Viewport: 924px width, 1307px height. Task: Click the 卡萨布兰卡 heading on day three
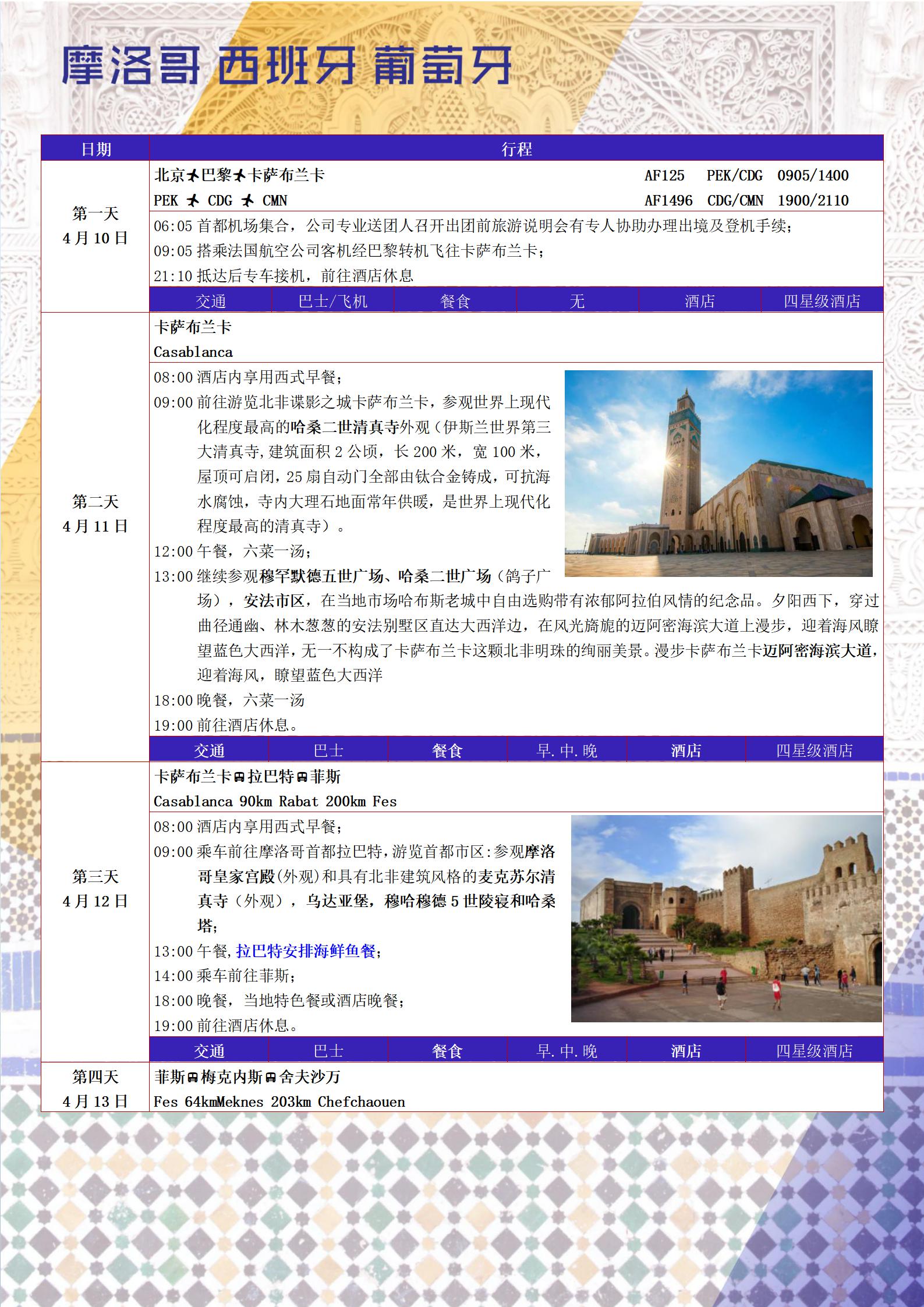(x=193, y=777)
